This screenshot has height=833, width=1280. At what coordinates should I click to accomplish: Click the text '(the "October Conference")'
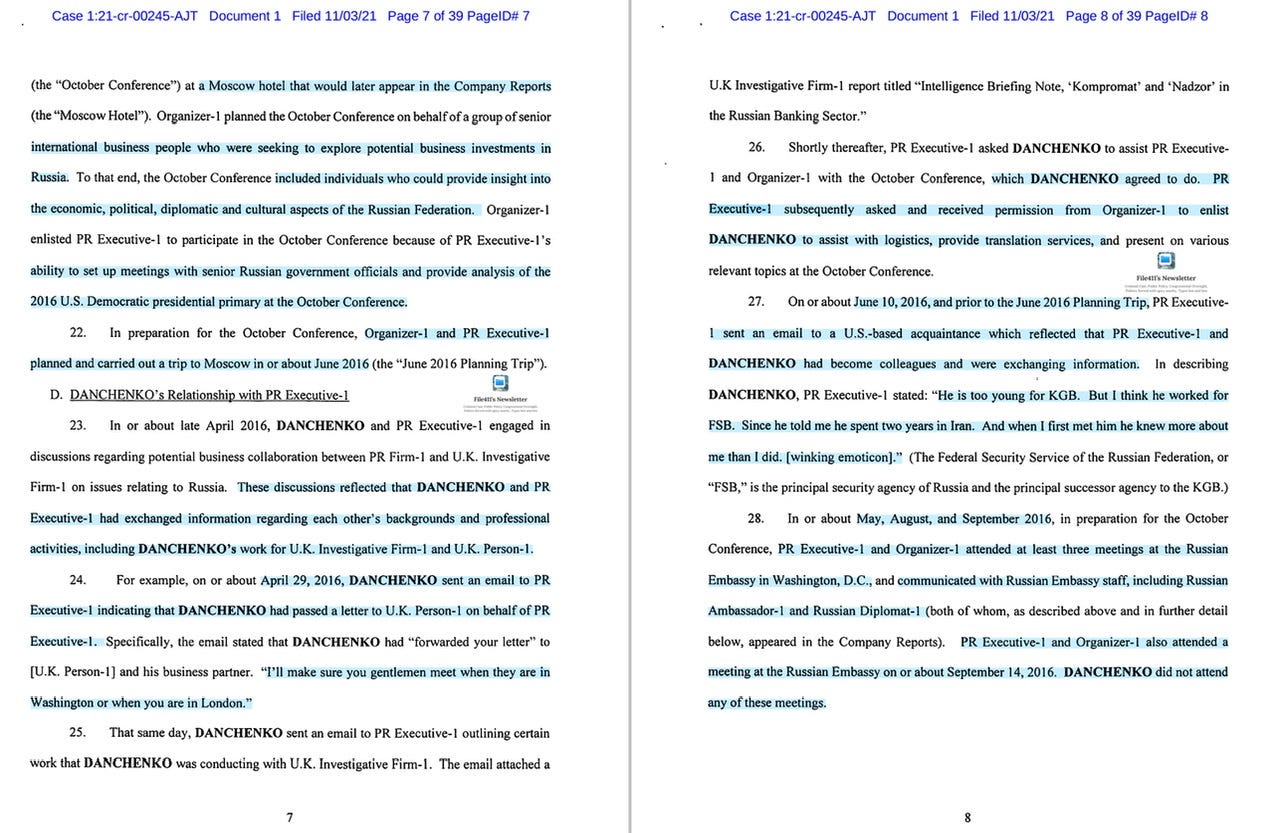(x=106, y=86)
